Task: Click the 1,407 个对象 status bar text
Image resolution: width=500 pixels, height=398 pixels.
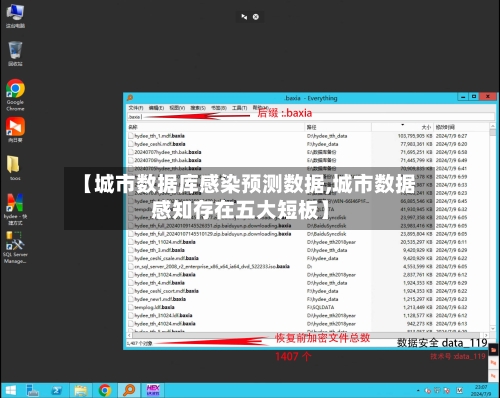Action: 139,343
